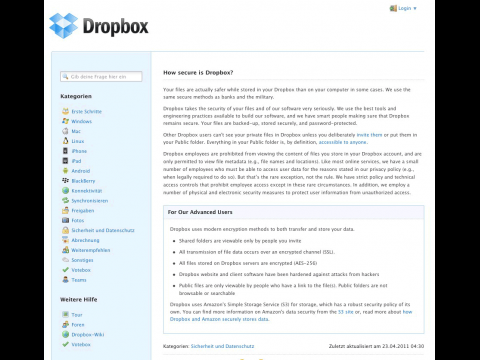
Task: Click the Synchronisieren arrows icon
Action: point(66,201)
